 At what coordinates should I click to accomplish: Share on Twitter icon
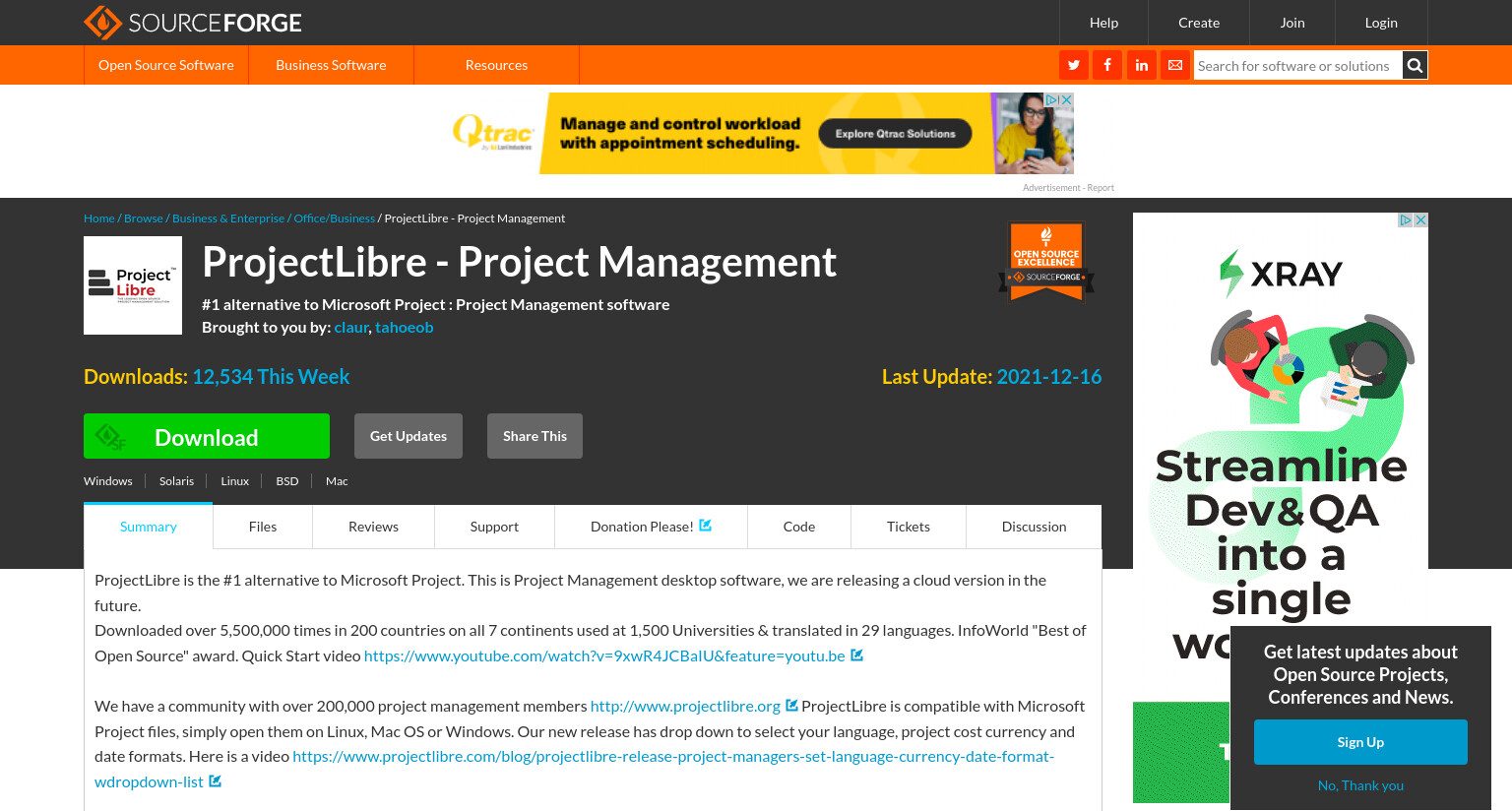[1074, 65]
